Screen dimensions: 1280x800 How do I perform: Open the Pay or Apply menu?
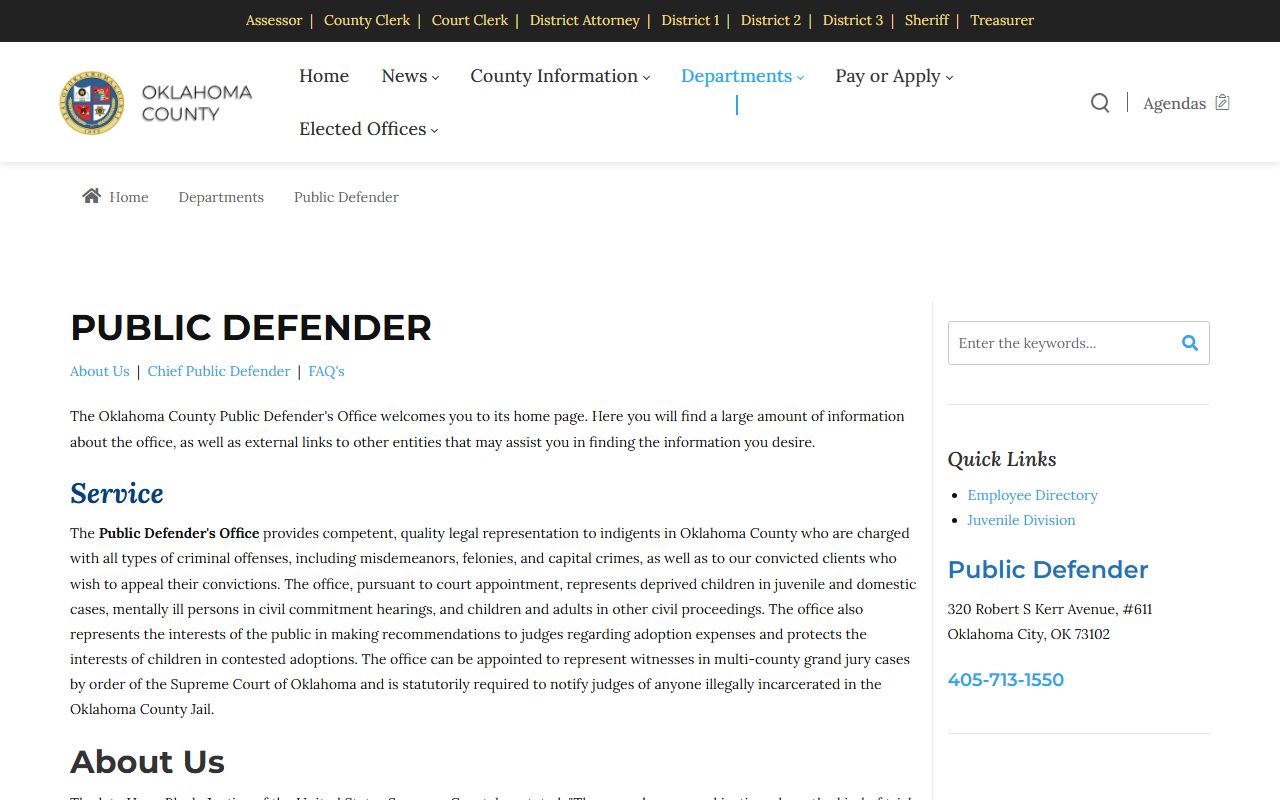(x=888, y=76)
